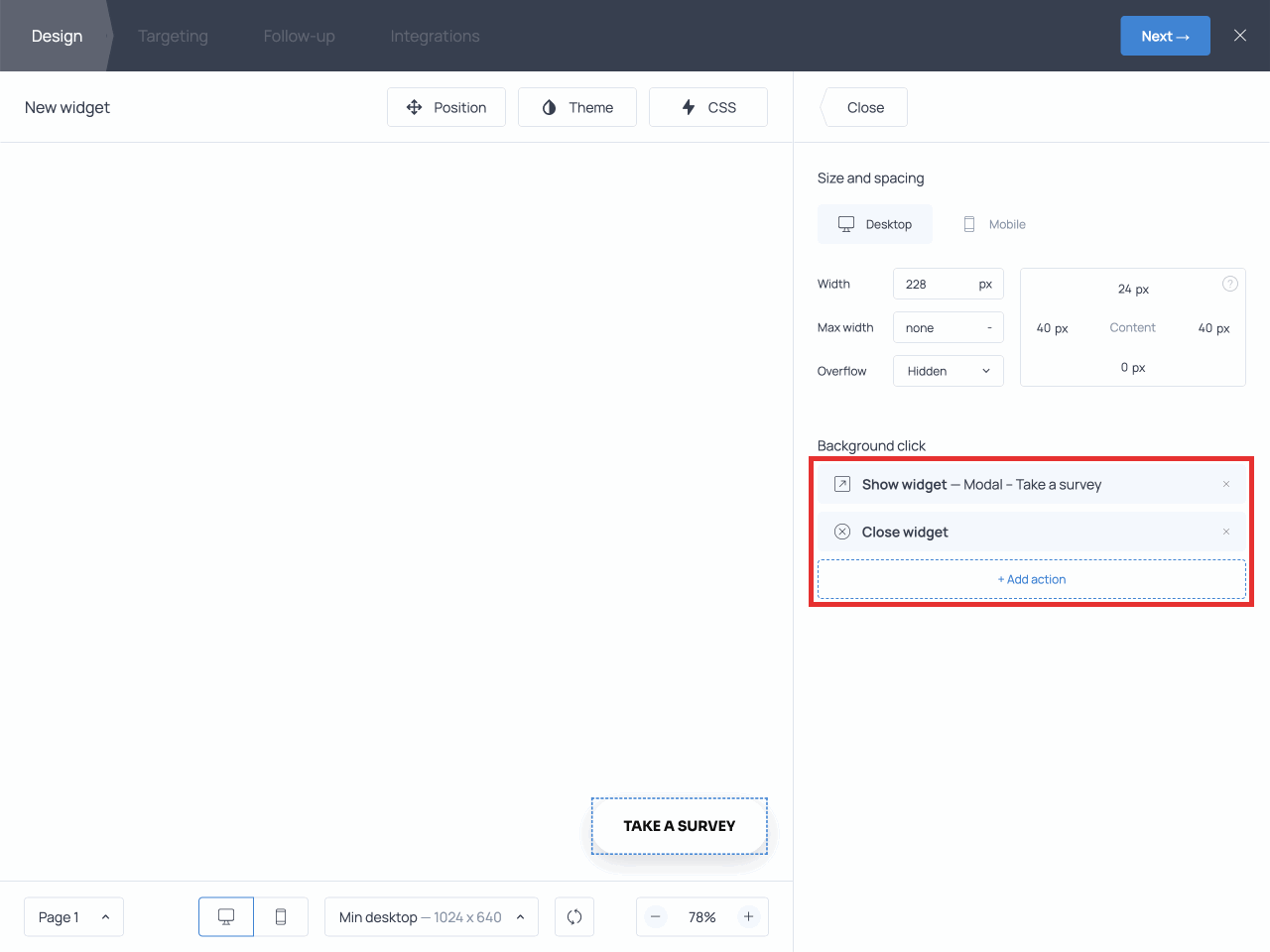Switch preview to mobile view
This screenshot has width=1270, height=952.
click(281, 916)
